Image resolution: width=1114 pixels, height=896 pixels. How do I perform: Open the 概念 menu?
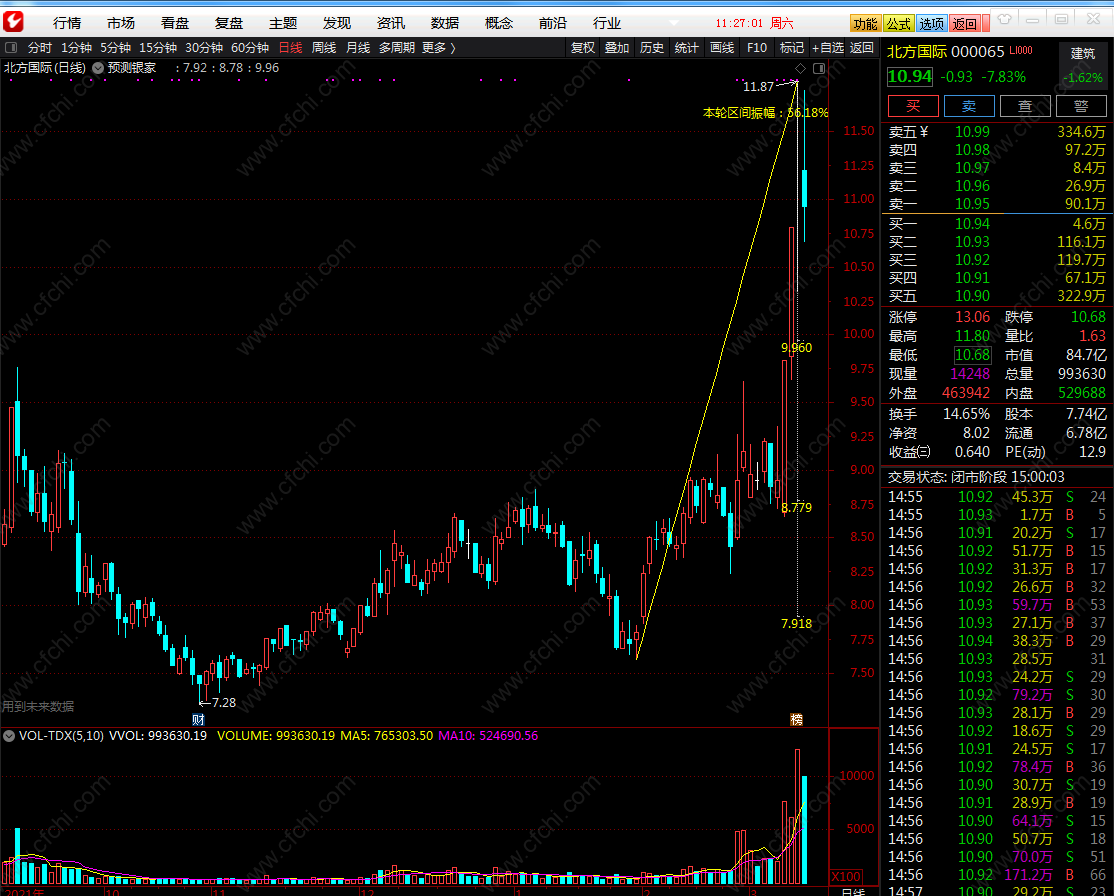click(x=499, y=23)
